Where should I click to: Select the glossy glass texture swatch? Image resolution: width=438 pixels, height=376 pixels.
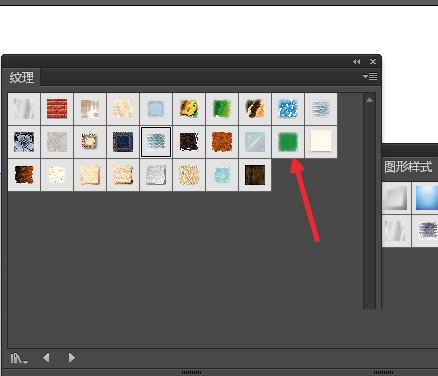[255, 142]
